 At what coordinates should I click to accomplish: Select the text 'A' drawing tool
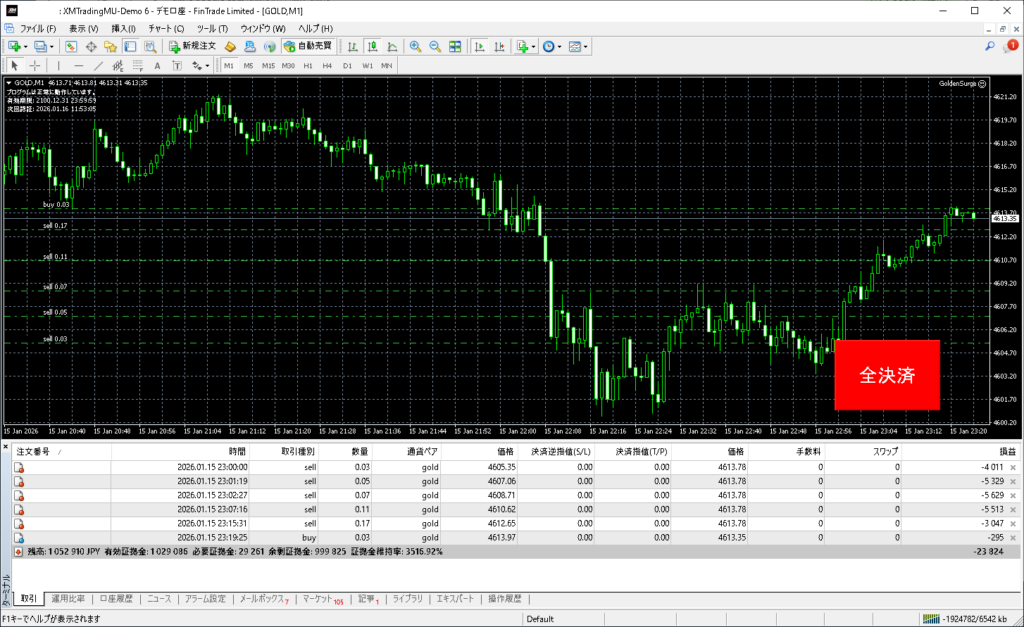click(x=156, y=65)
